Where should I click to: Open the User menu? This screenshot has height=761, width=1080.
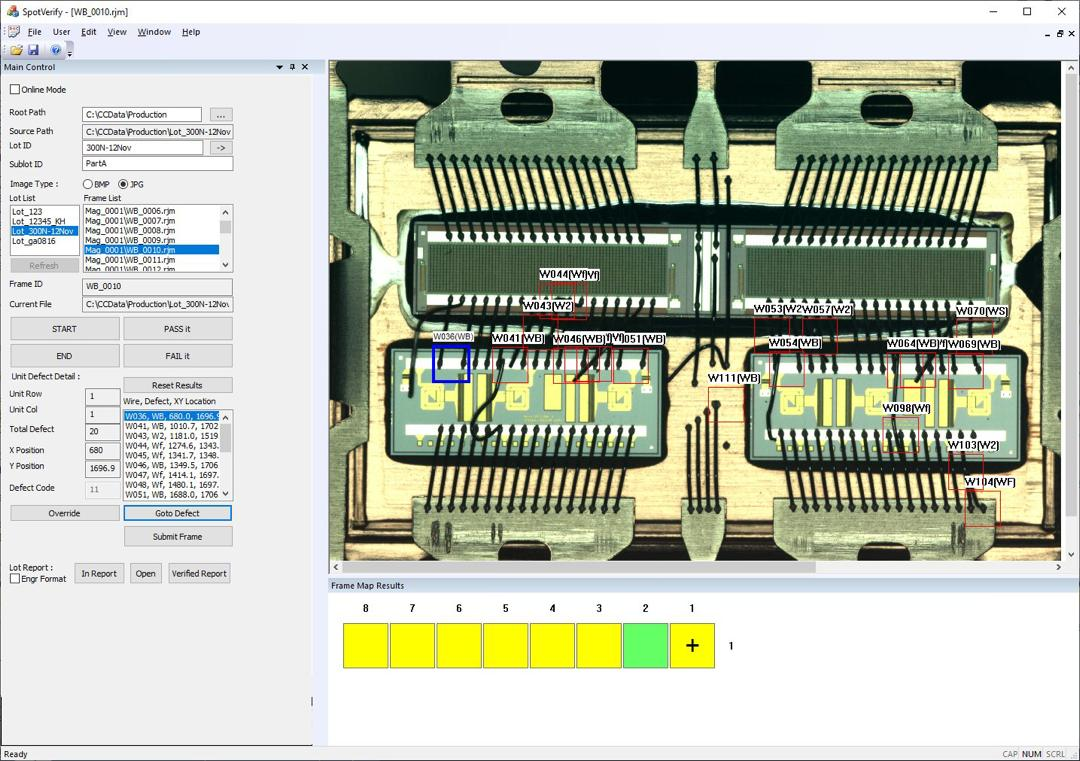(x=61, y=32)
